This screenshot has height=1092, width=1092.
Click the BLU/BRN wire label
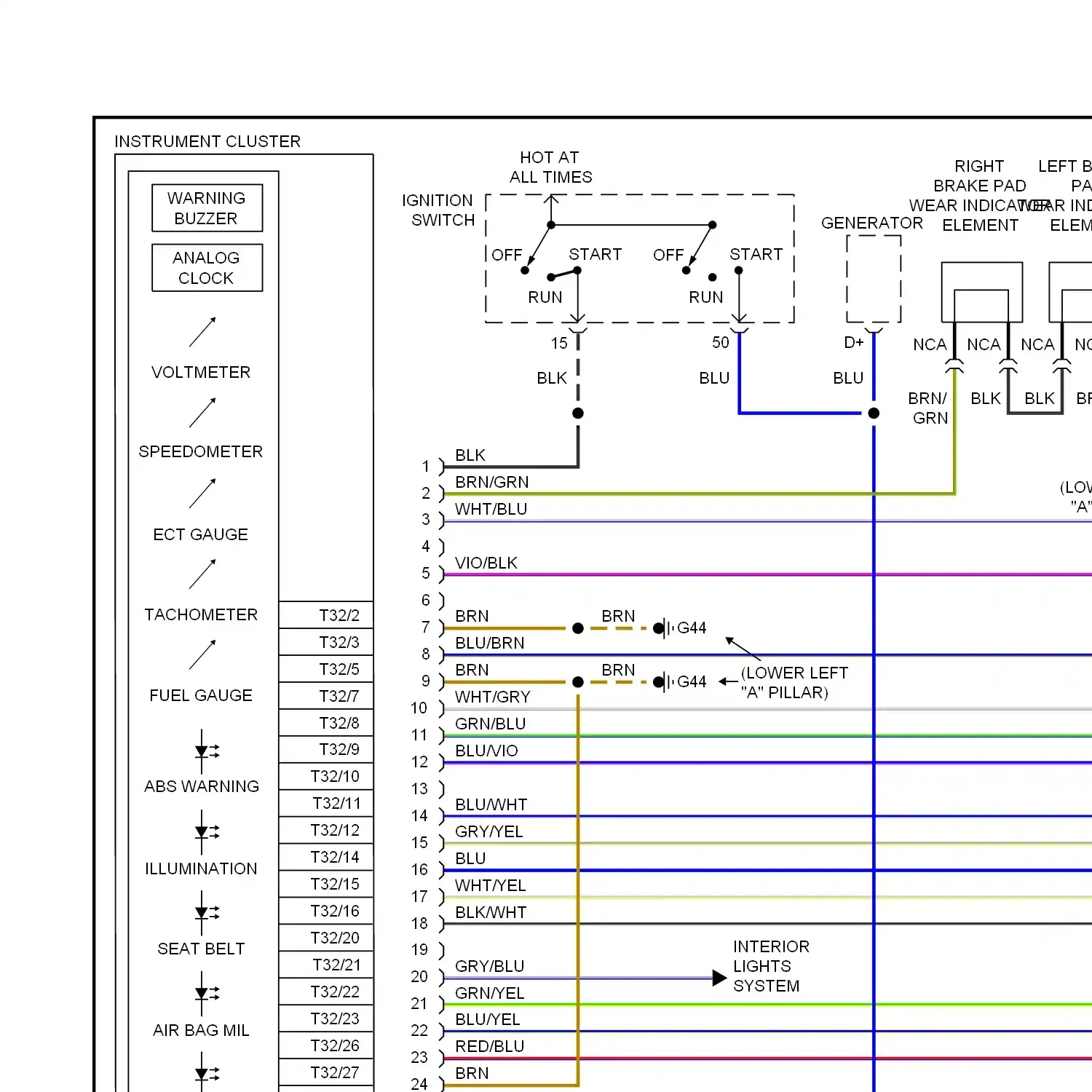coord(489,643)
